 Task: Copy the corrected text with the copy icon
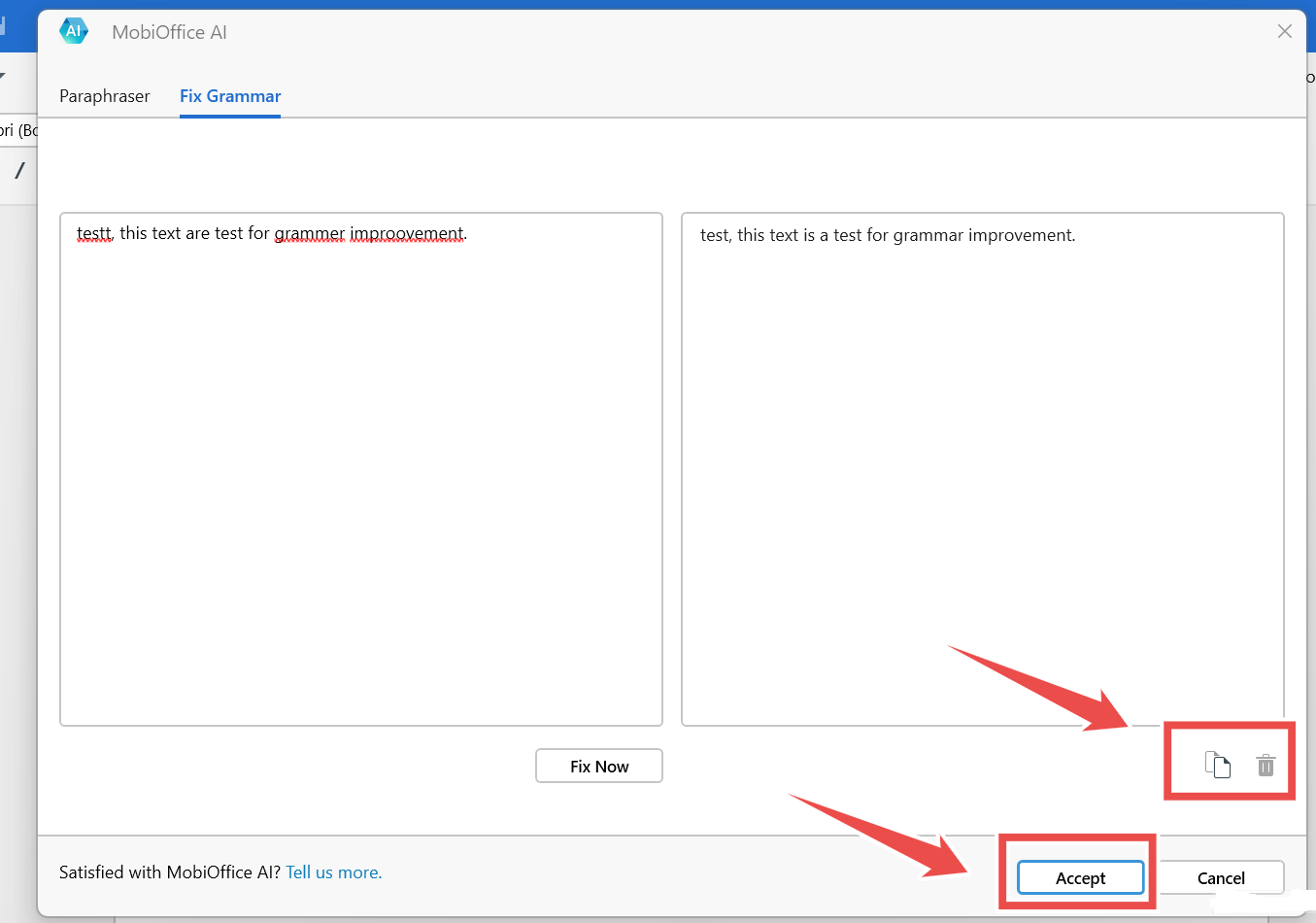point(1218,766)
